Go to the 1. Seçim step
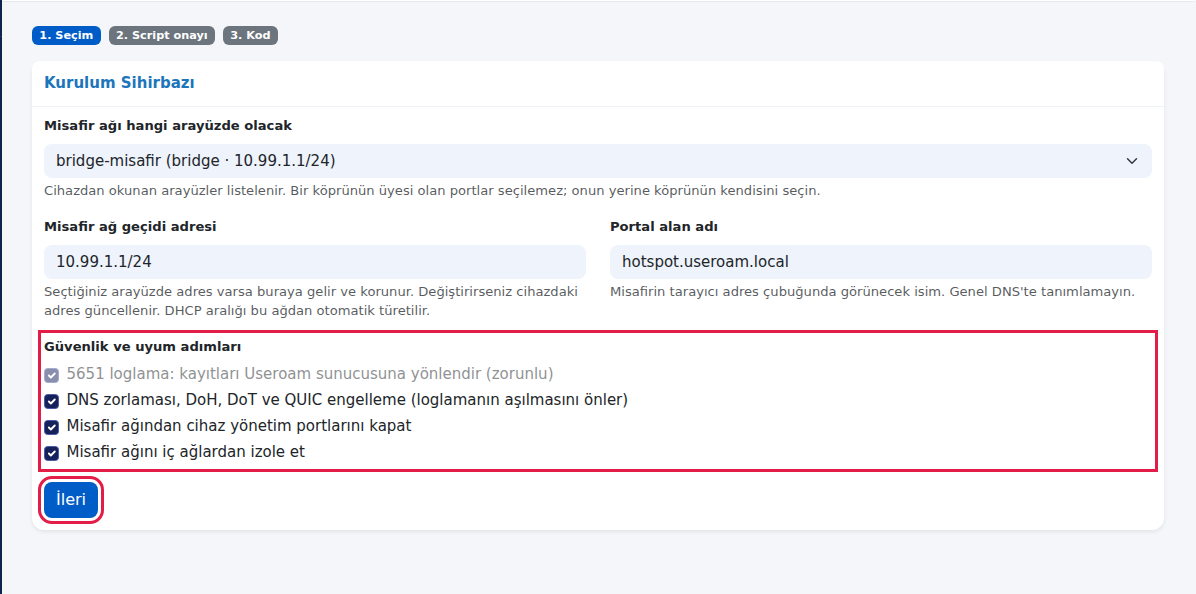The image size is (1196, 594). coord(66,35)
